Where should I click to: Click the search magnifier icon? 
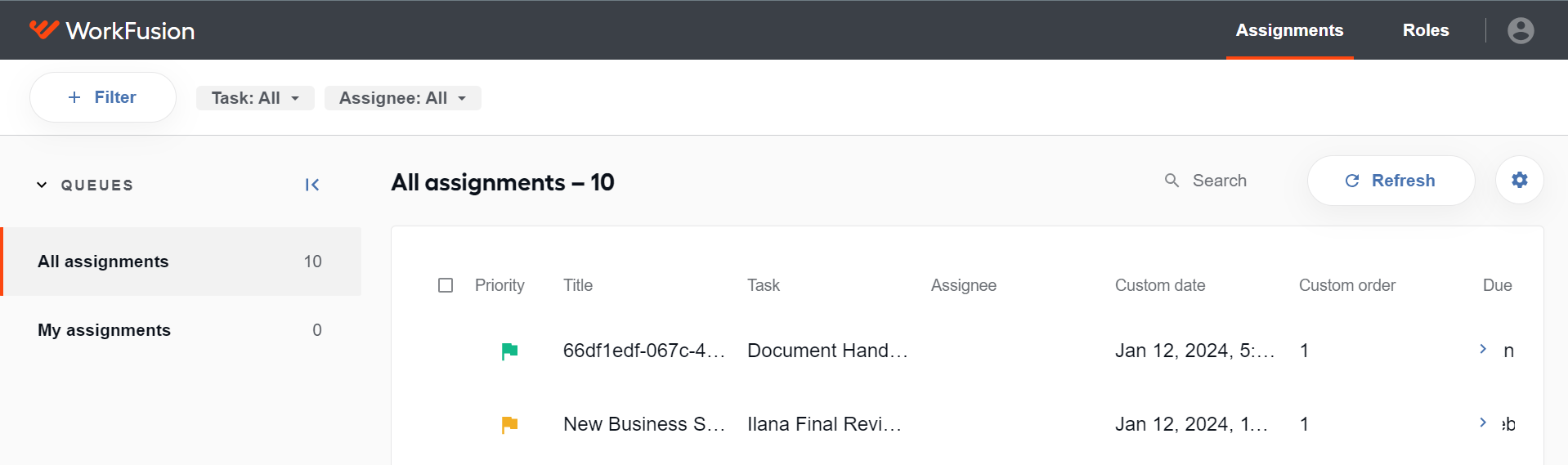pyautogui.click(x=1172, y=181)
